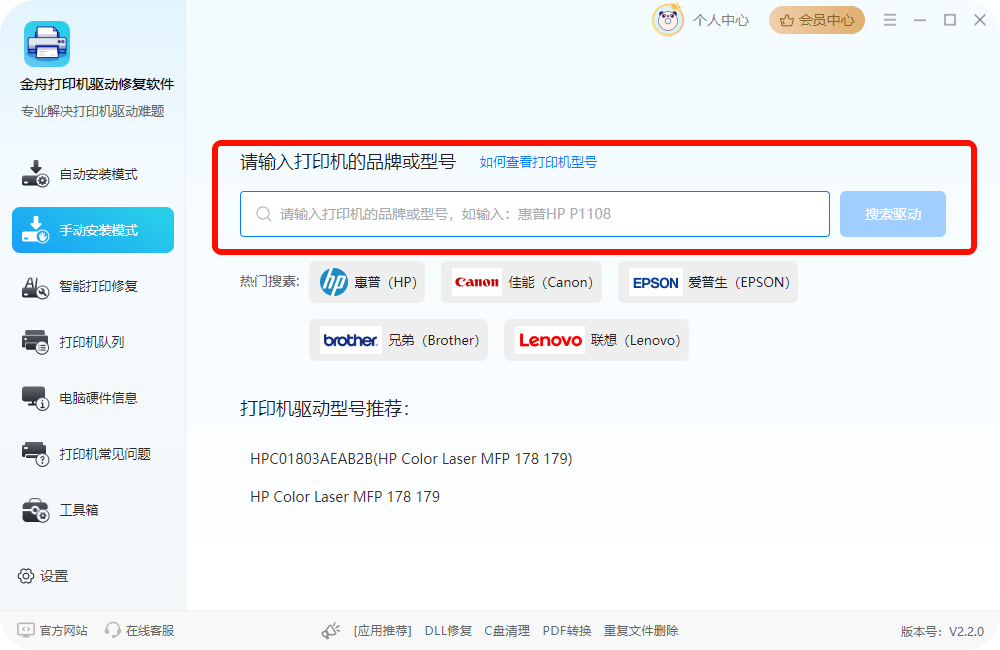Click the 搜索驱动 button
Viewport: 1000px width, 650px height.
tap(893, 214)
